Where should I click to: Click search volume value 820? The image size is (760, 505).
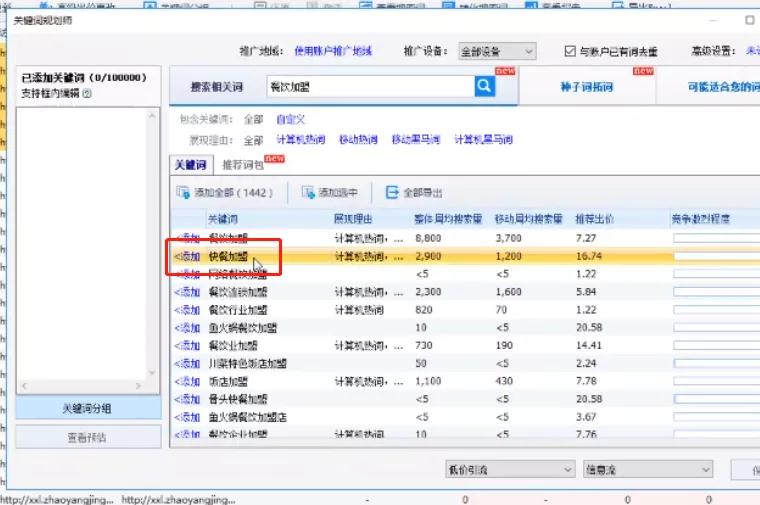pyautogui.click(x=424, y=310)
